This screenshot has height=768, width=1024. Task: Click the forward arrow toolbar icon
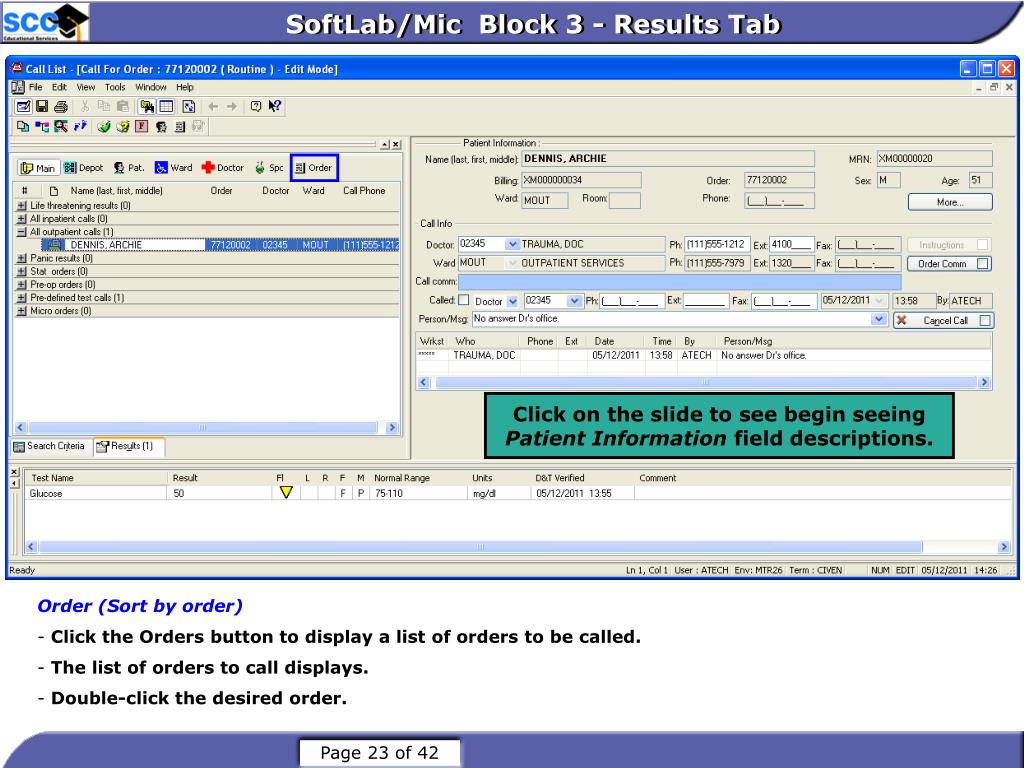click(232, 106)
